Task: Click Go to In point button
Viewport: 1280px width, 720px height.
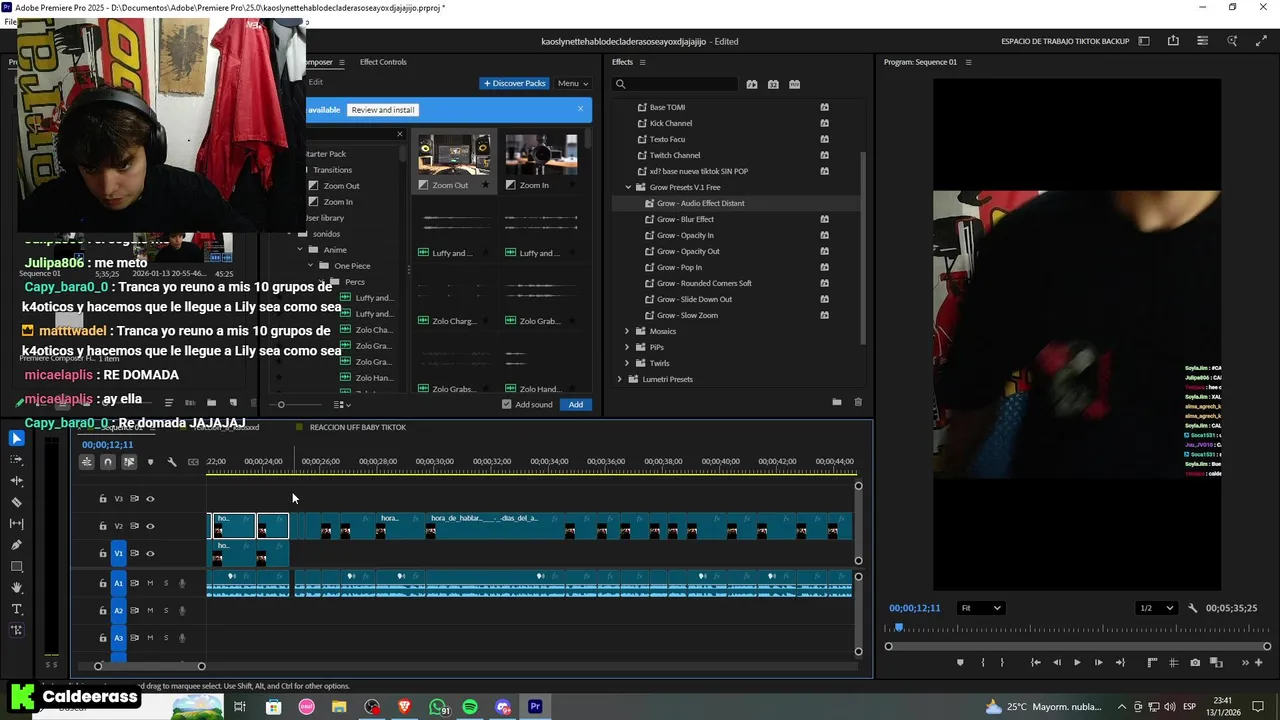Action: pyautogui.click(x=1035, y=662)
